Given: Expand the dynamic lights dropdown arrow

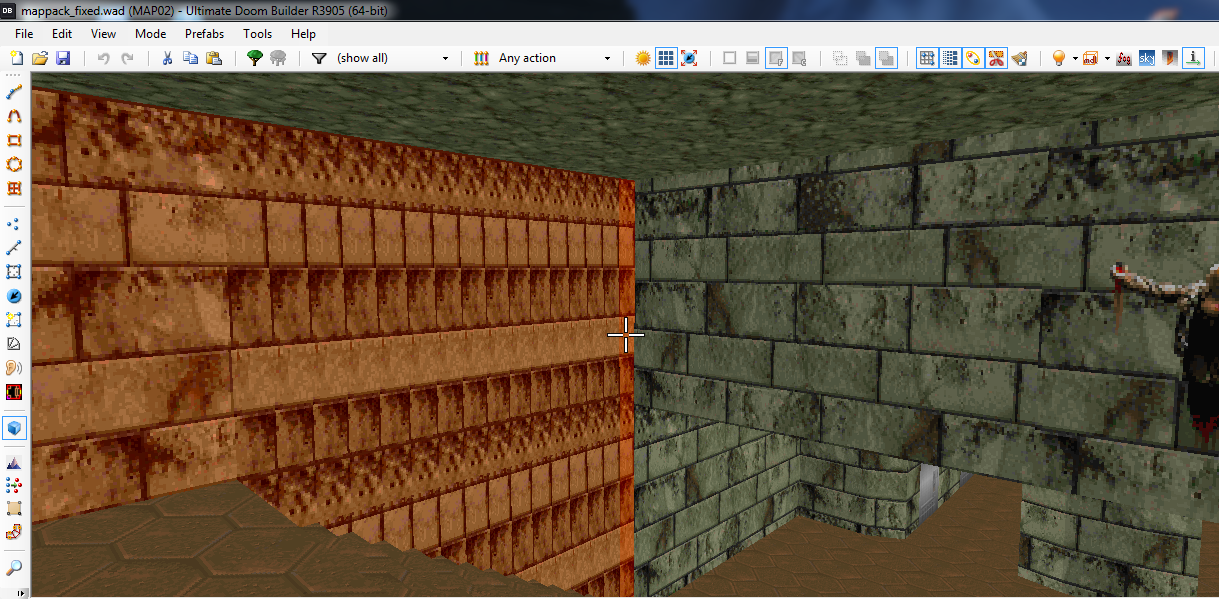Looking at the screenshot, I should pos(1075,58).
